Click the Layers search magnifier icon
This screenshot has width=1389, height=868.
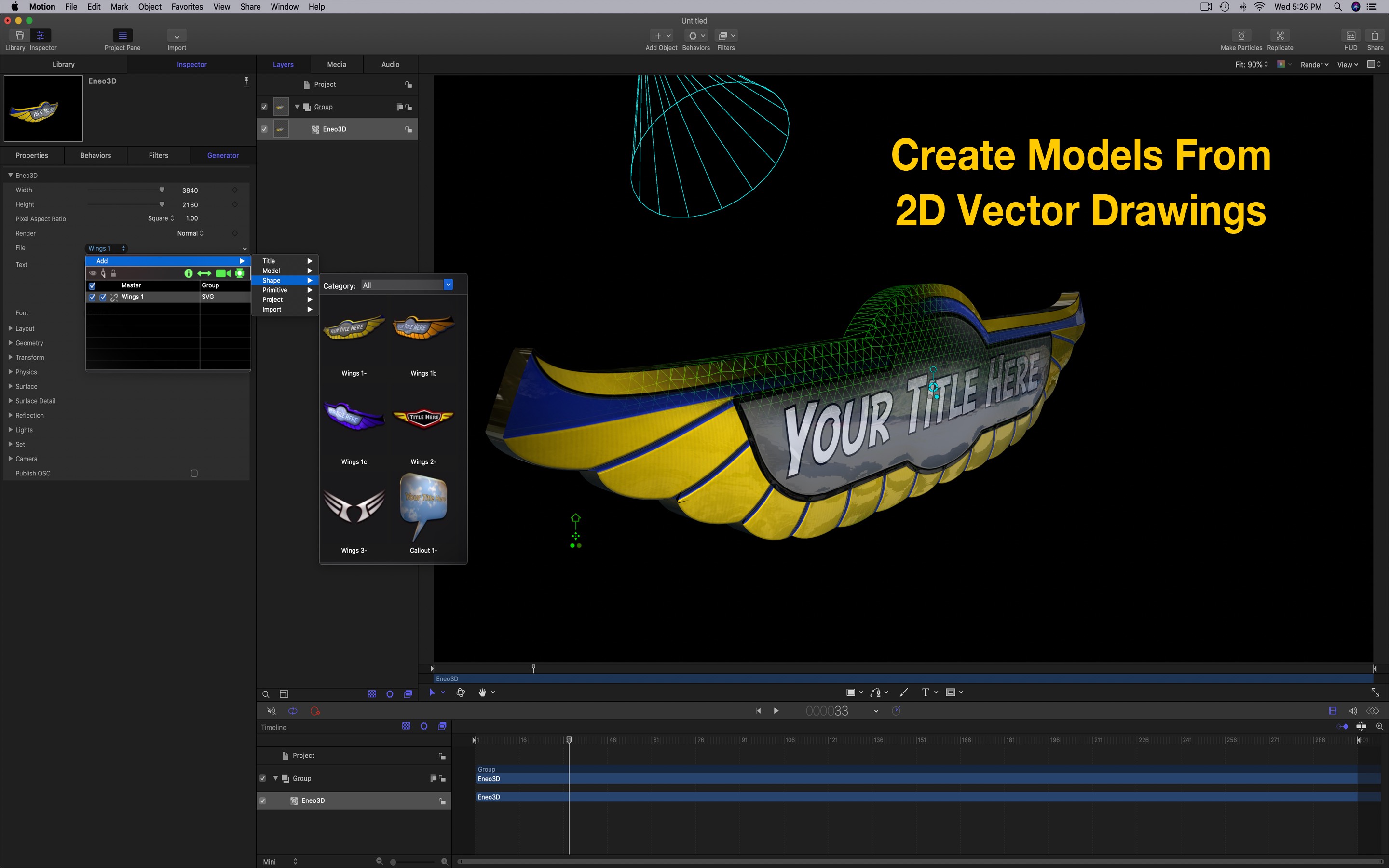pos(266,694)
